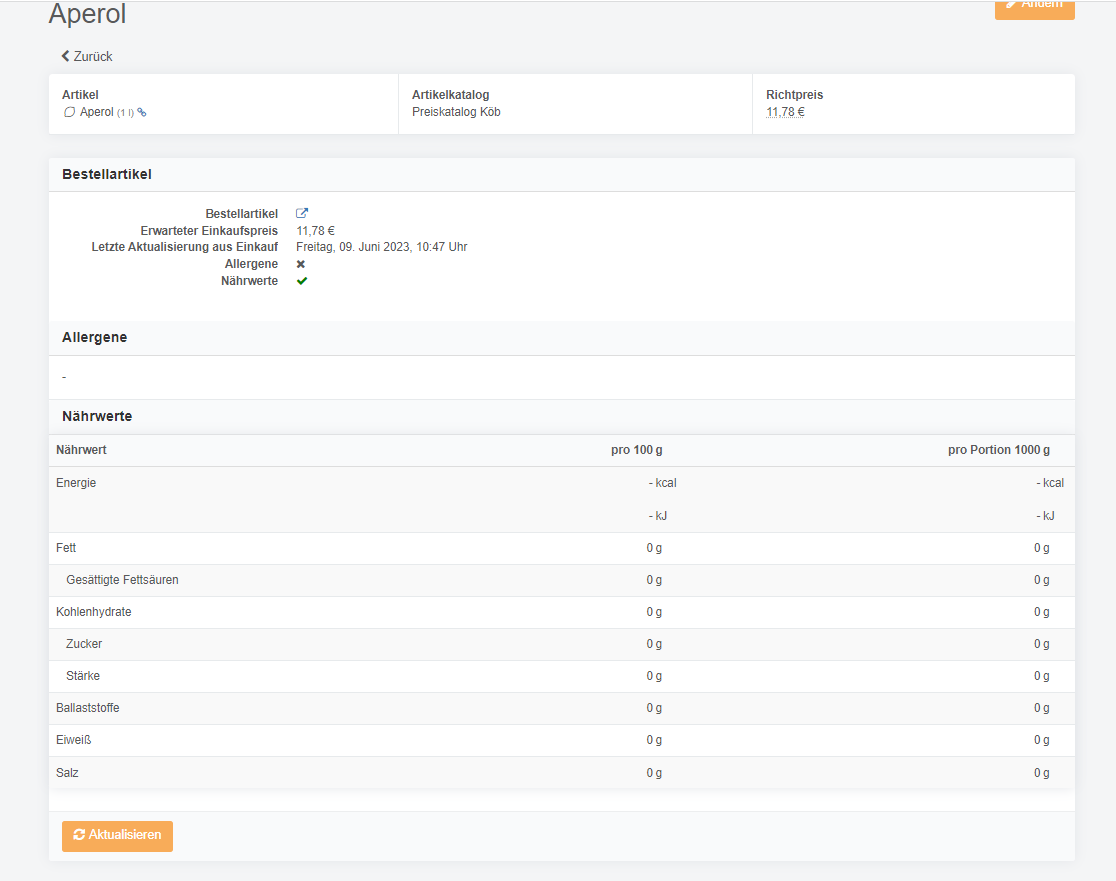Image resolution: width=1116 pixels, height=881 pixels.
Task: Click the 'pro Portion 1000 g' column header
Action: tap(999, 450)
